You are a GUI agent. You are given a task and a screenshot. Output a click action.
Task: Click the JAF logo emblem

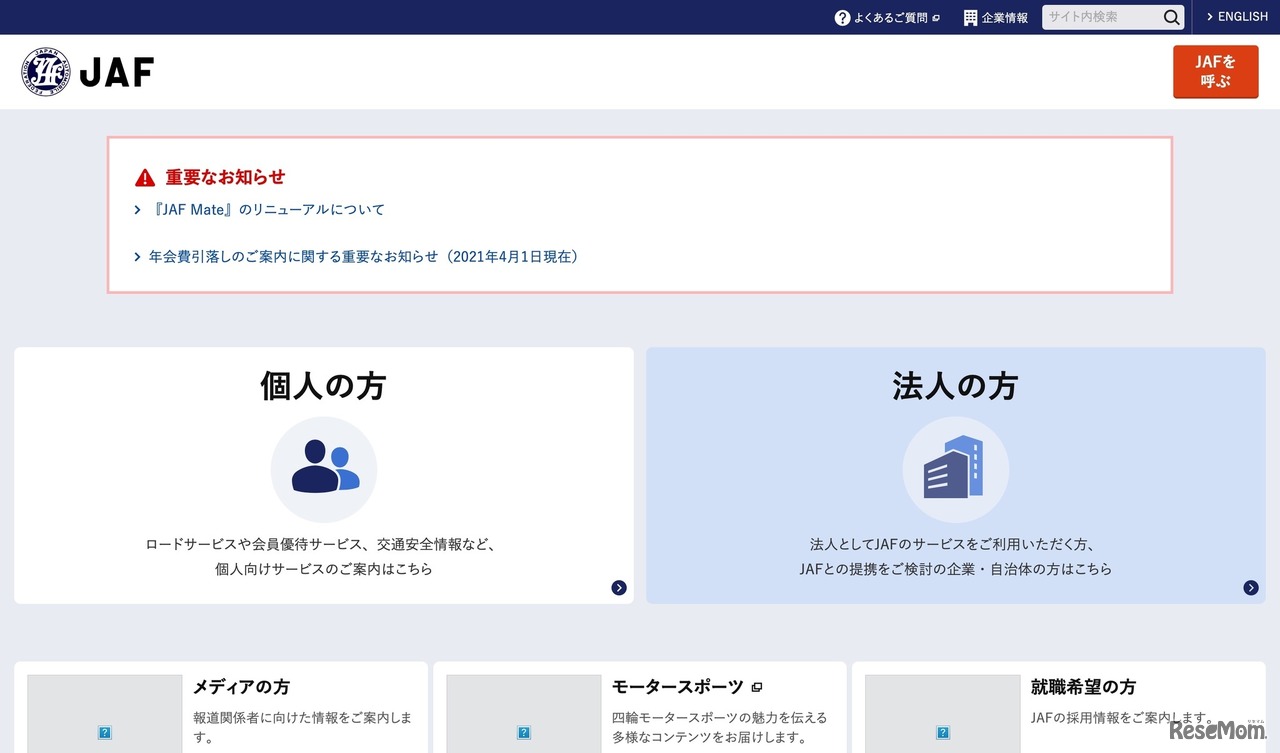pyautogui.click(x=46, y=72)
